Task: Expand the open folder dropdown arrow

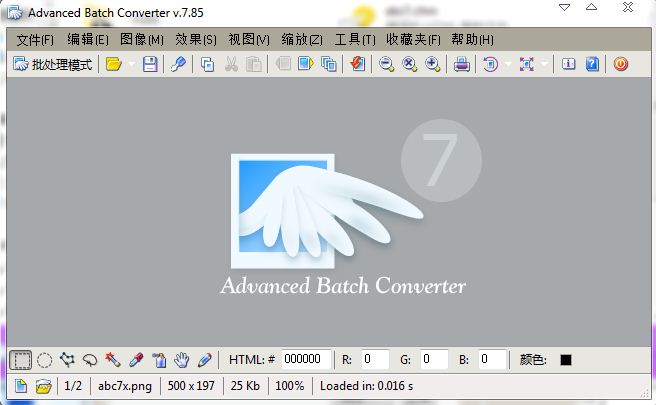Action: [x=131, y=64]
